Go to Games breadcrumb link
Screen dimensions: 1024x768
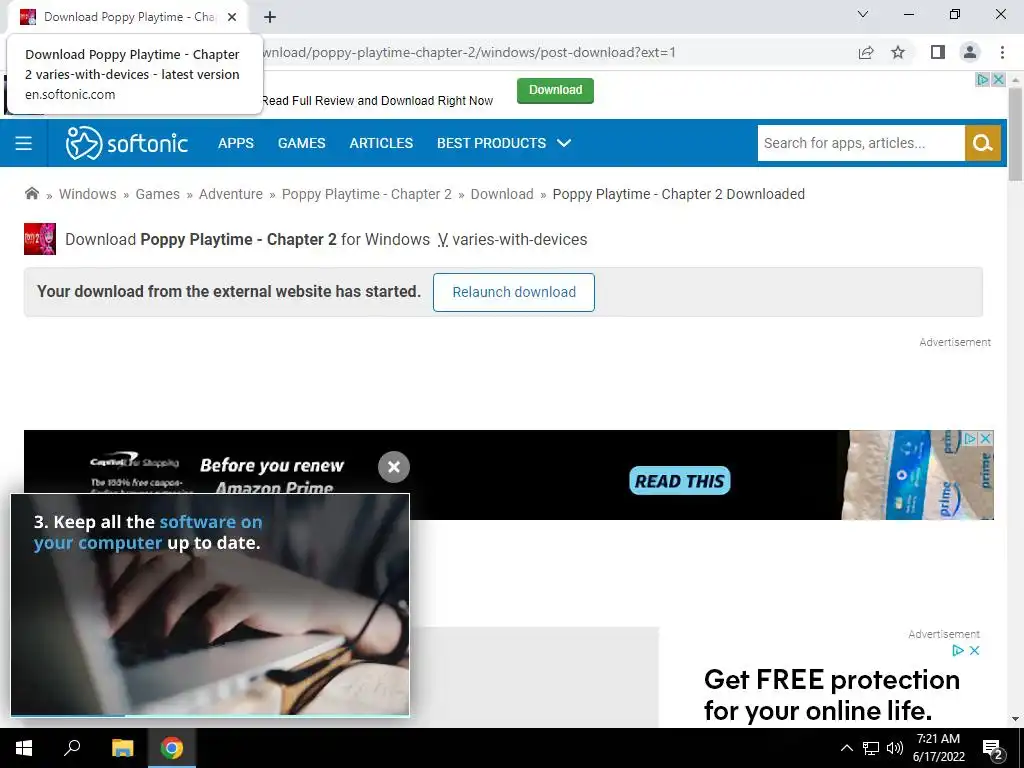tap(157, 194)
